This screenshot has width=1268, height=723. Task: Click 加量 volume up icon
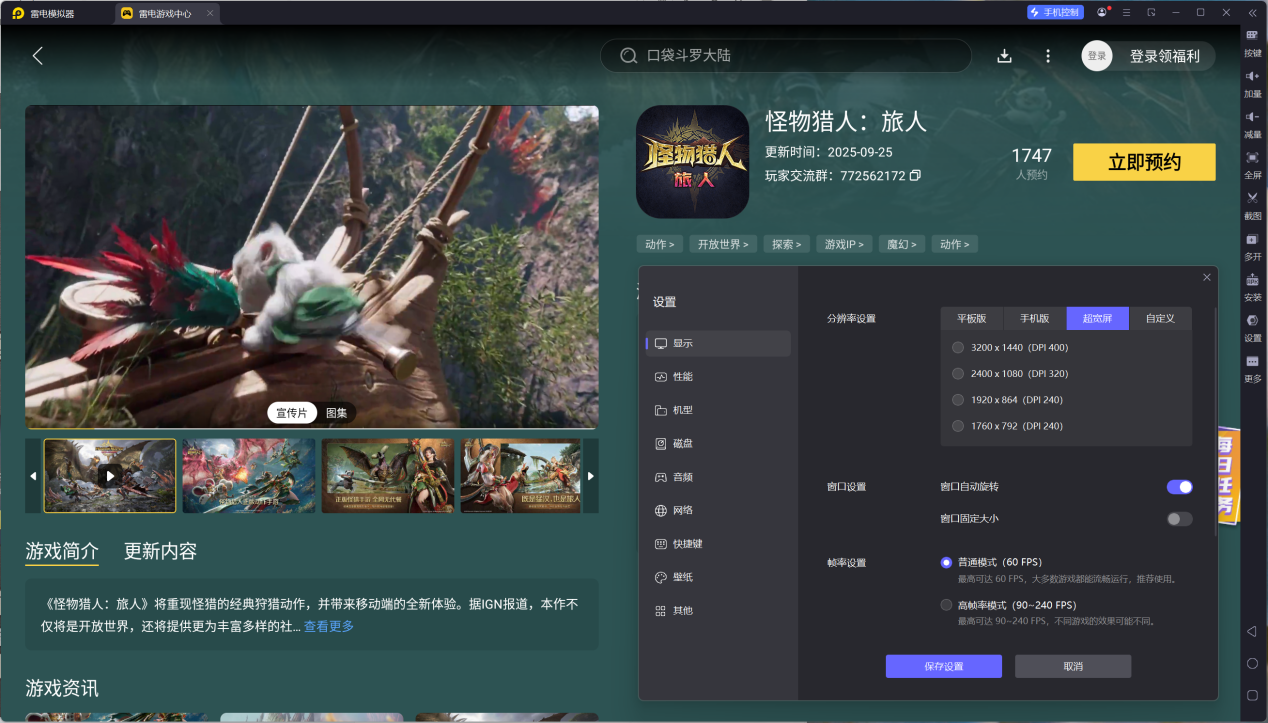tap(1252, 83)
